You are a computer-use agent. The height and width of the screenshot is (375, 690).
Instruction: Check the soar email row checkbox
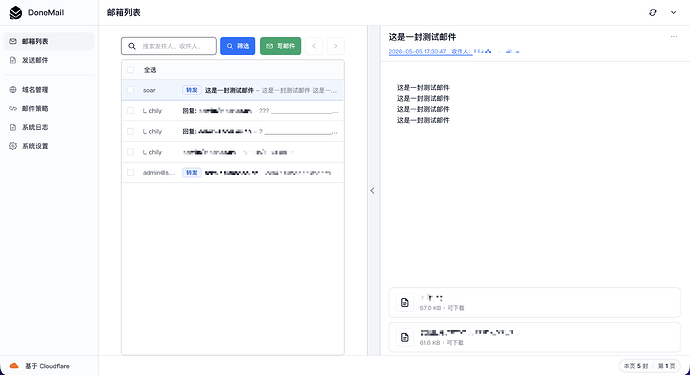coord(131,90)
